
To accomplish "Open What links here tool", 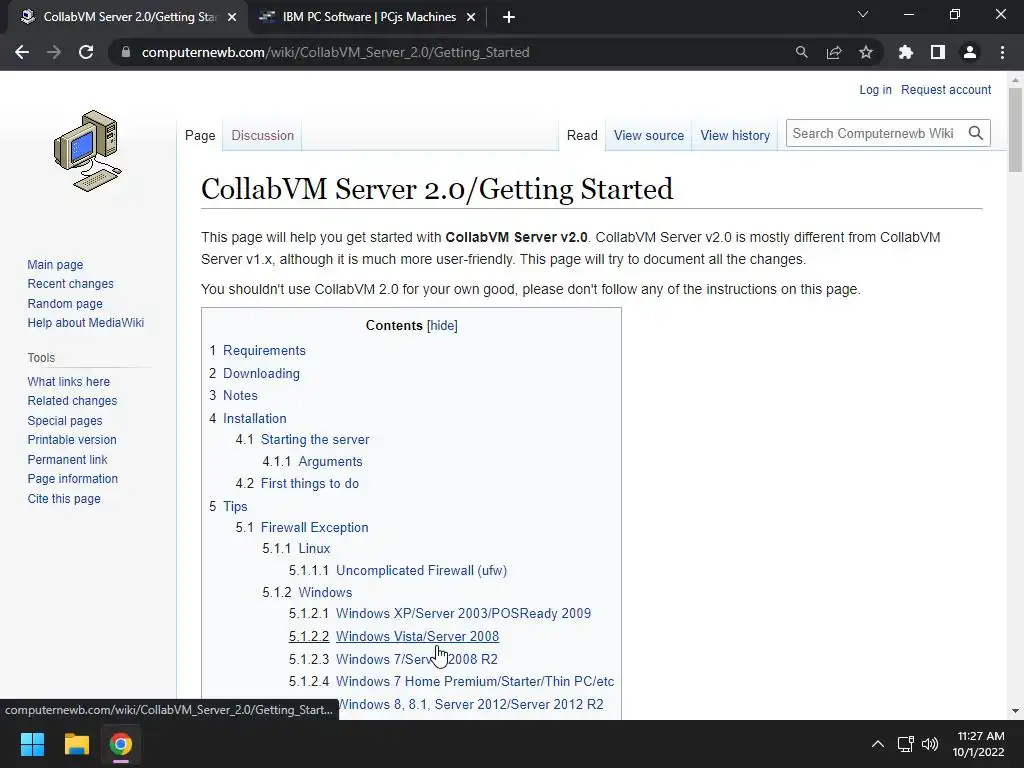I will (69, 381).
